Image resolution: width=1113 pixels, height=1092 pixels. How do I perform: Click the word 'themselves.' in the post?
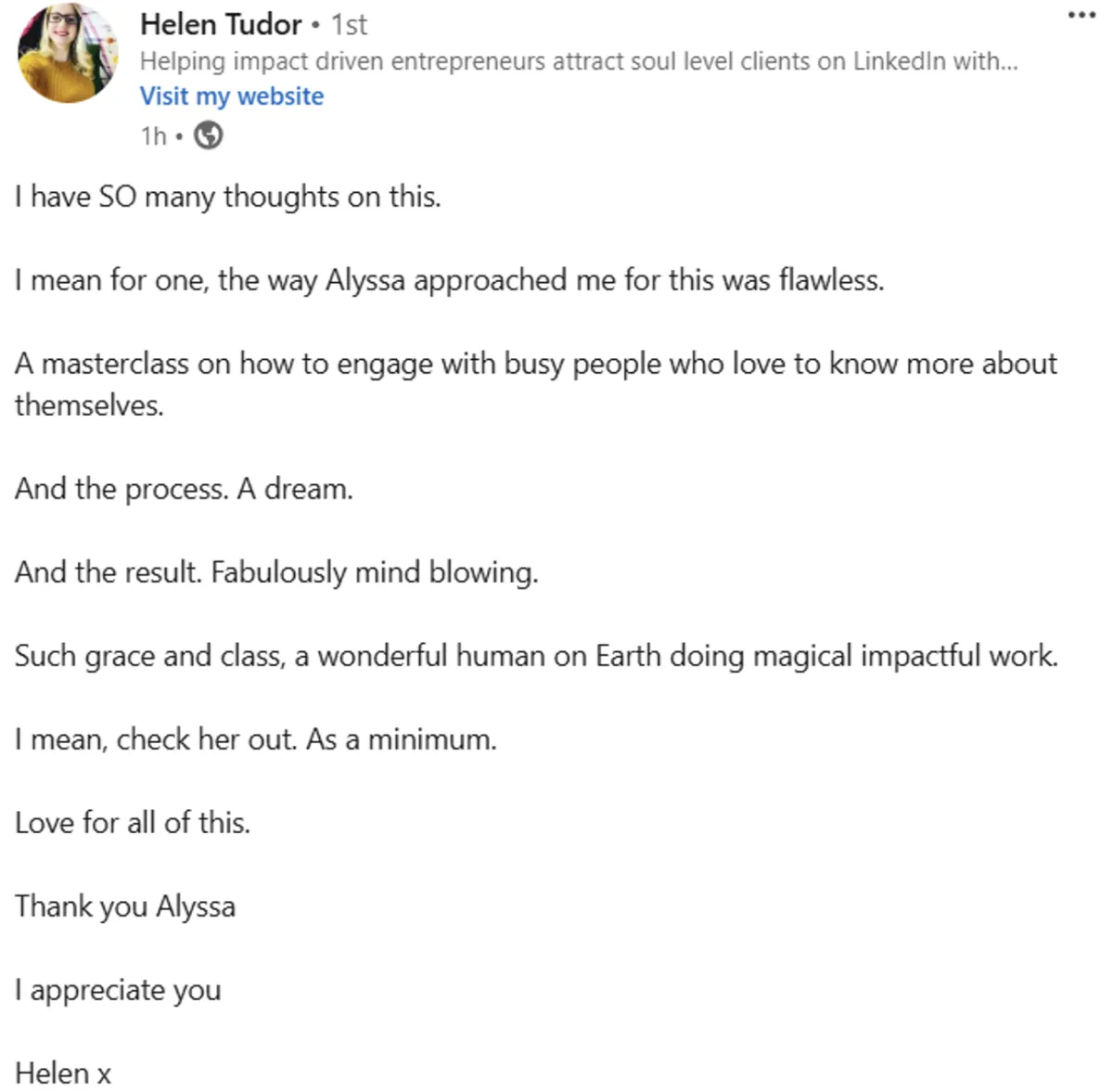(x=89, y=405)
